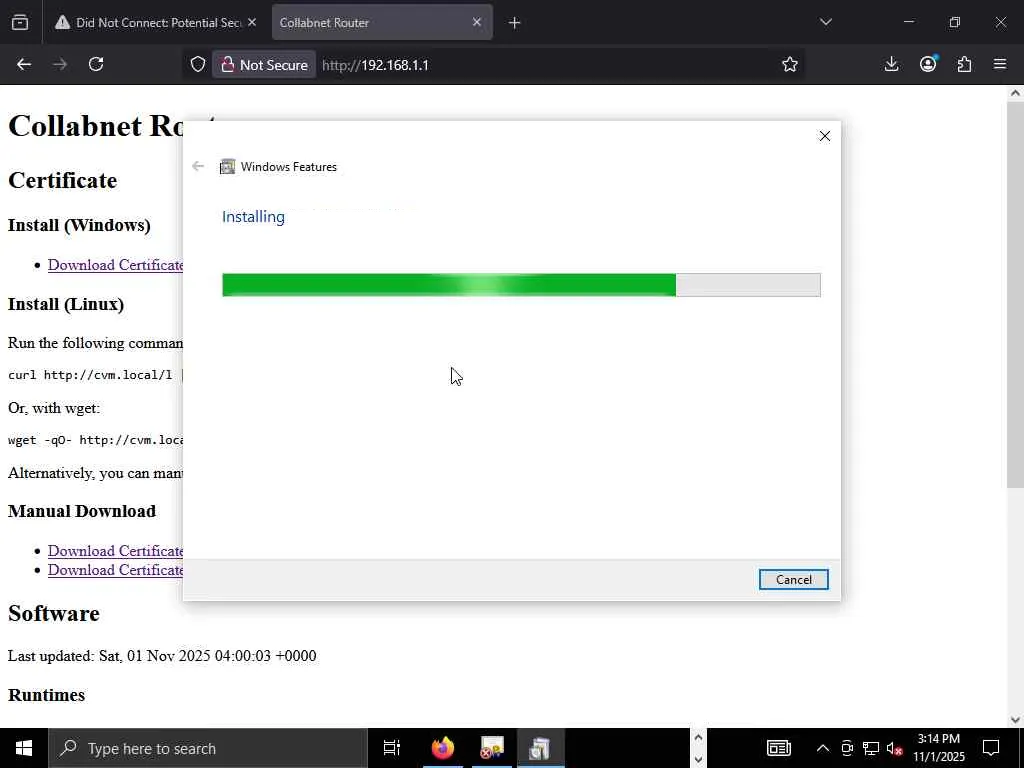Click the Windows Features taskbar icon
The image size is (1024, 768).
tap(539, 748)
